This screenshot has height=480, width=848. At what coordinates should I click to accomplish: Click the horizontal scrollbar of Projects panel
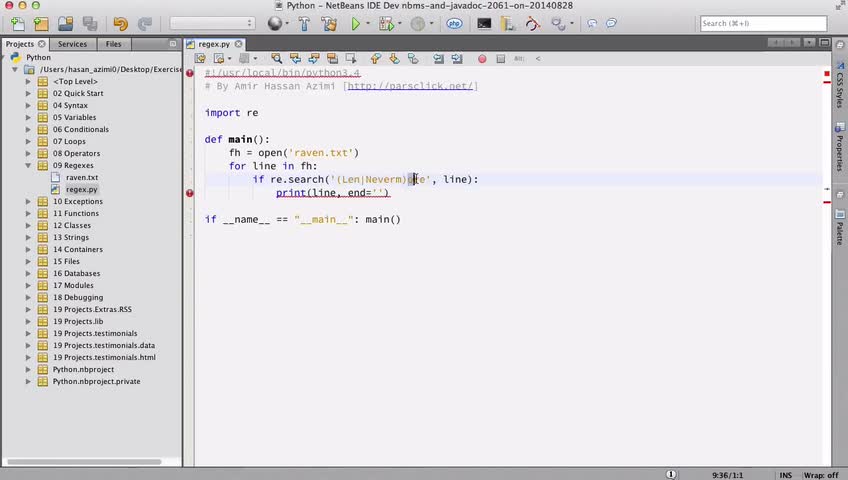tap(84, 462)
